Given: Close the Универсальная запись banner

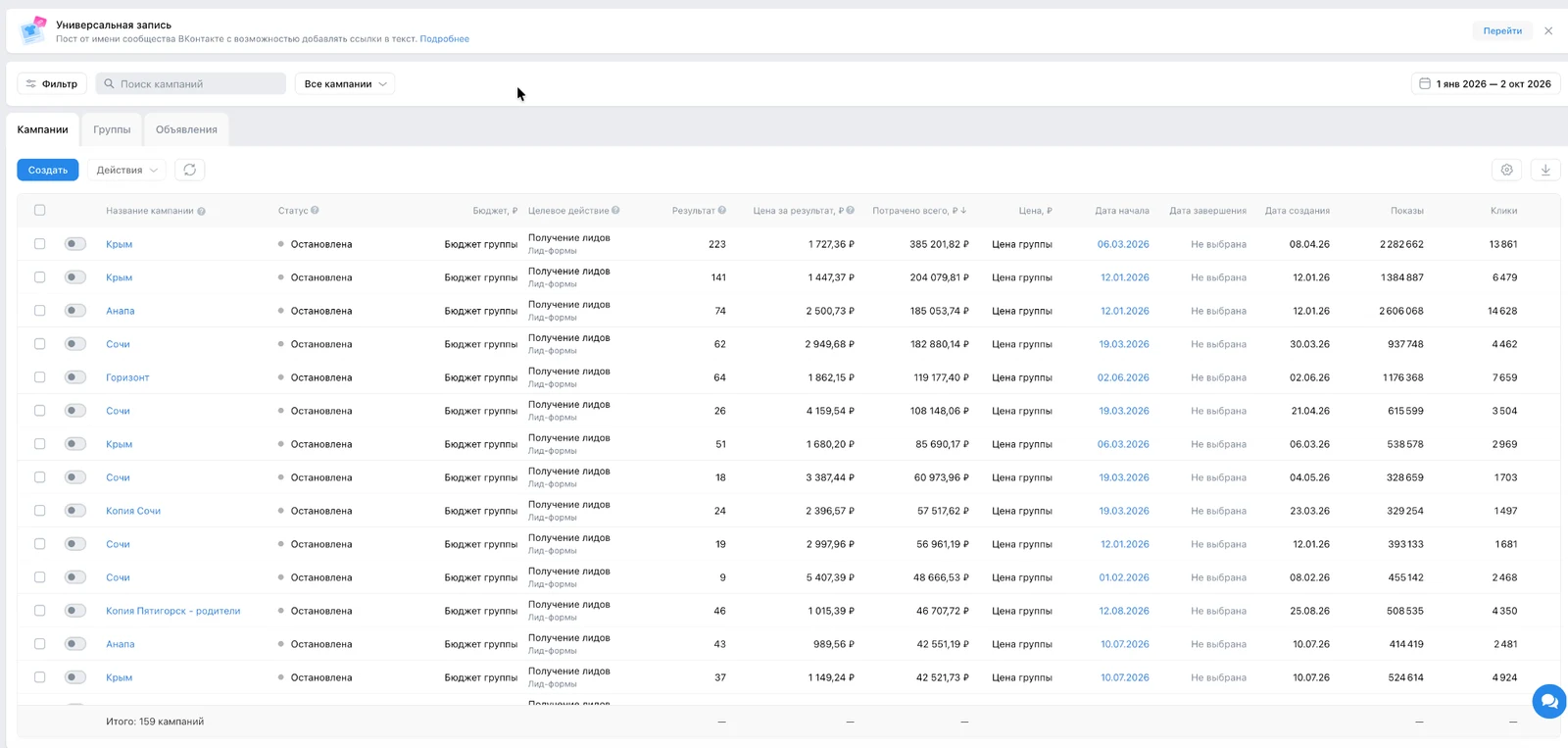Looking at the screenshot, I should [x=1548, y=31].
